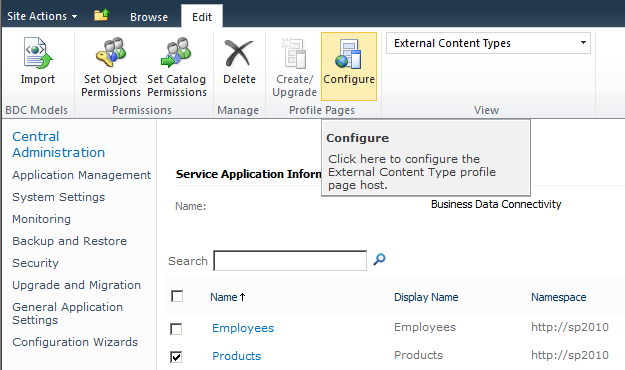Sort by the Name column header
The width and height of the screenshot is (625, 370).
(x=228, y=297)
